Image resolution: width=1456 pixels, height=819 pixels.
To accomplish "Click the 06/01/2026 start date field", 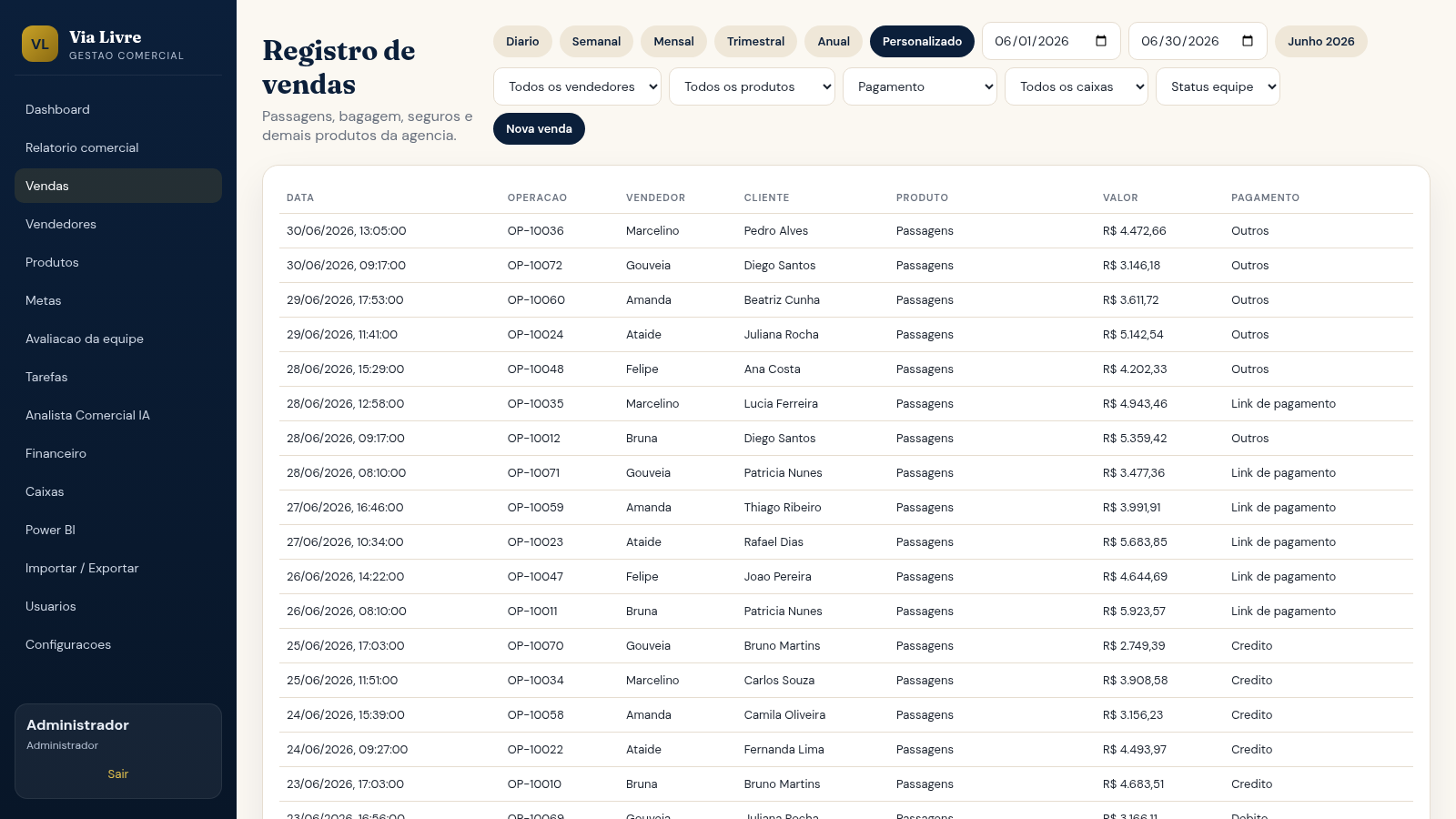I will (x=1051, y=41).
